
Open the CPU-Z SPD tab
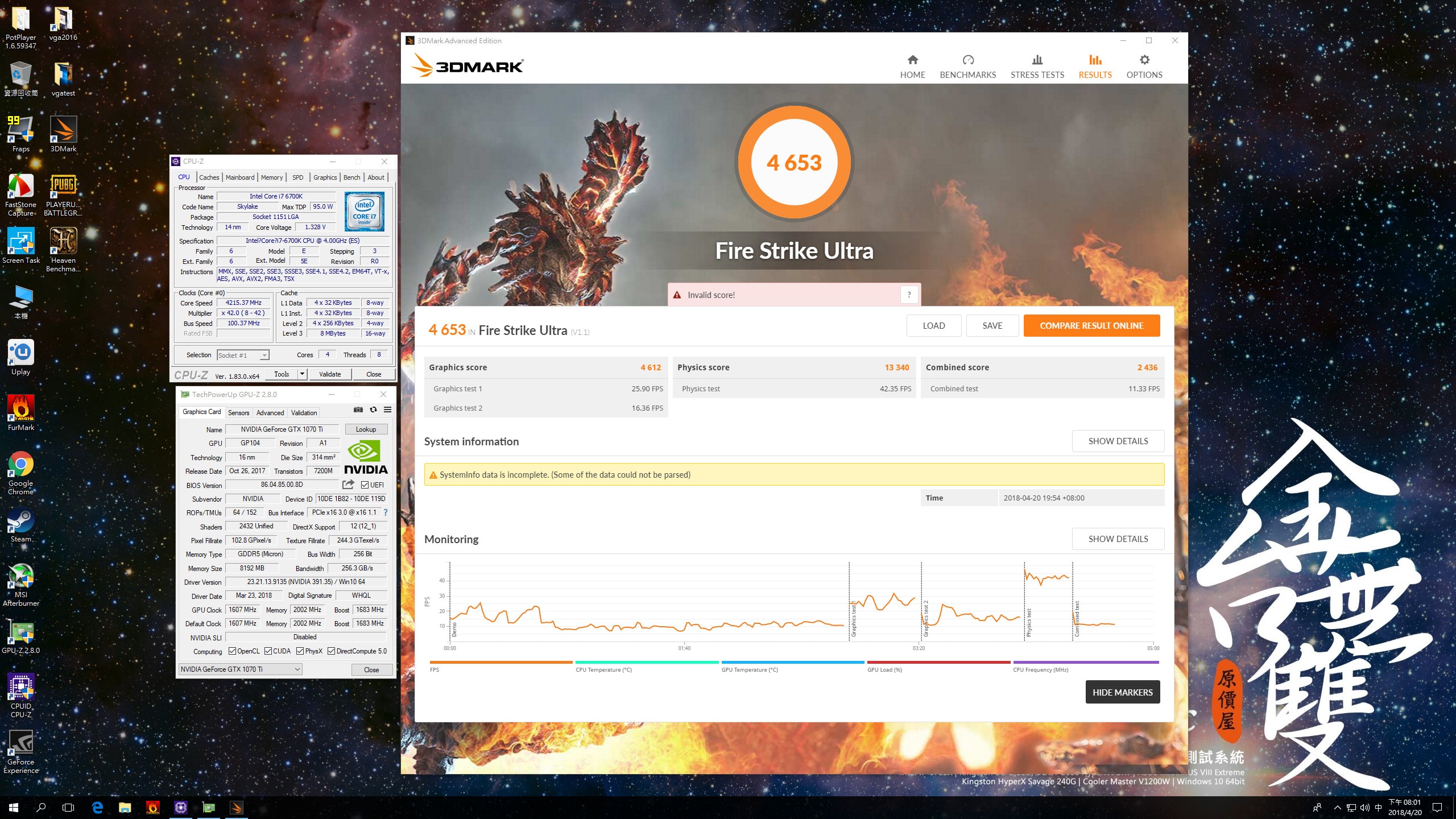[x=297, y=177]
